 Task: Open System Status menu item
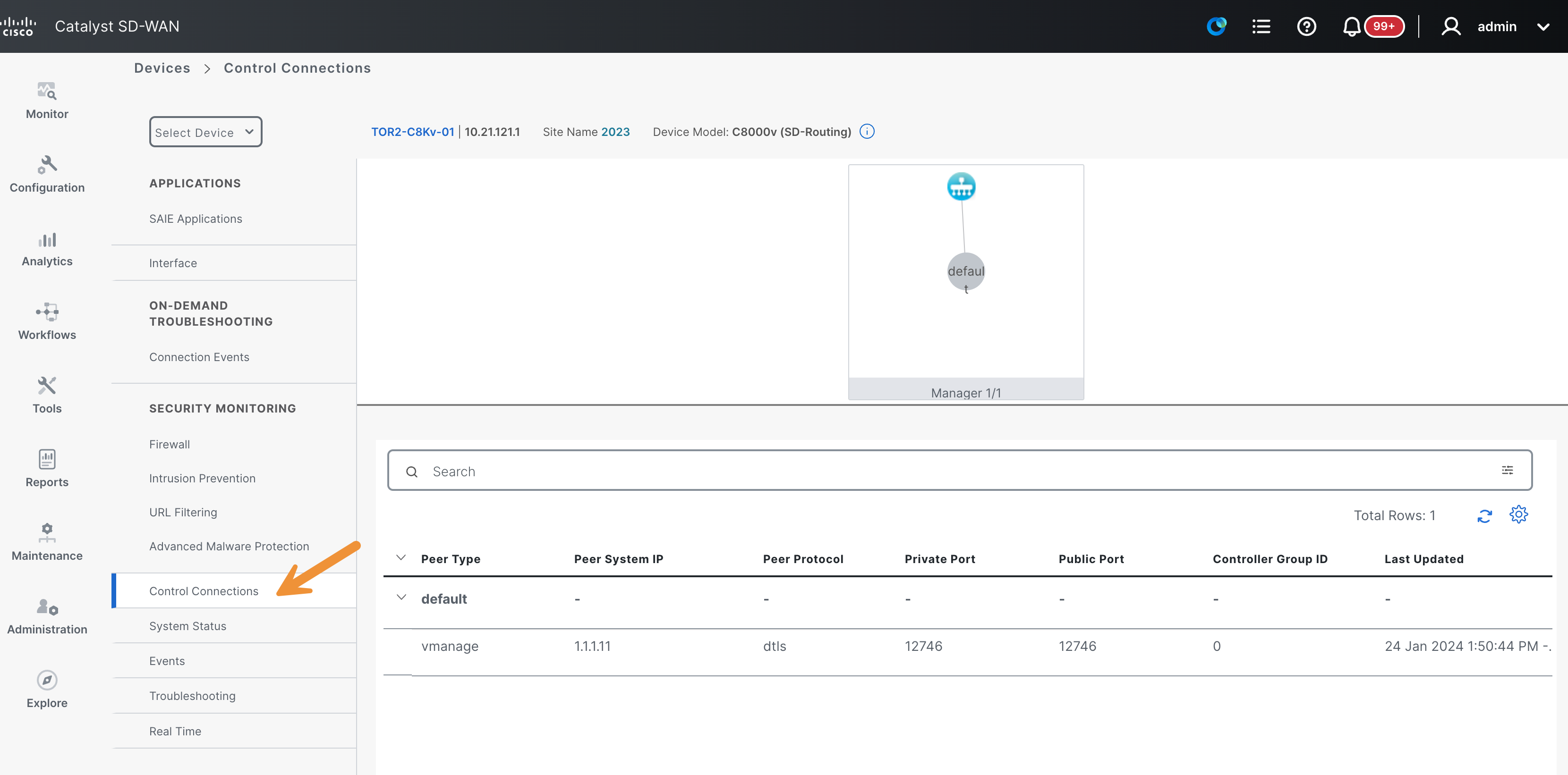tap(187, 627)
